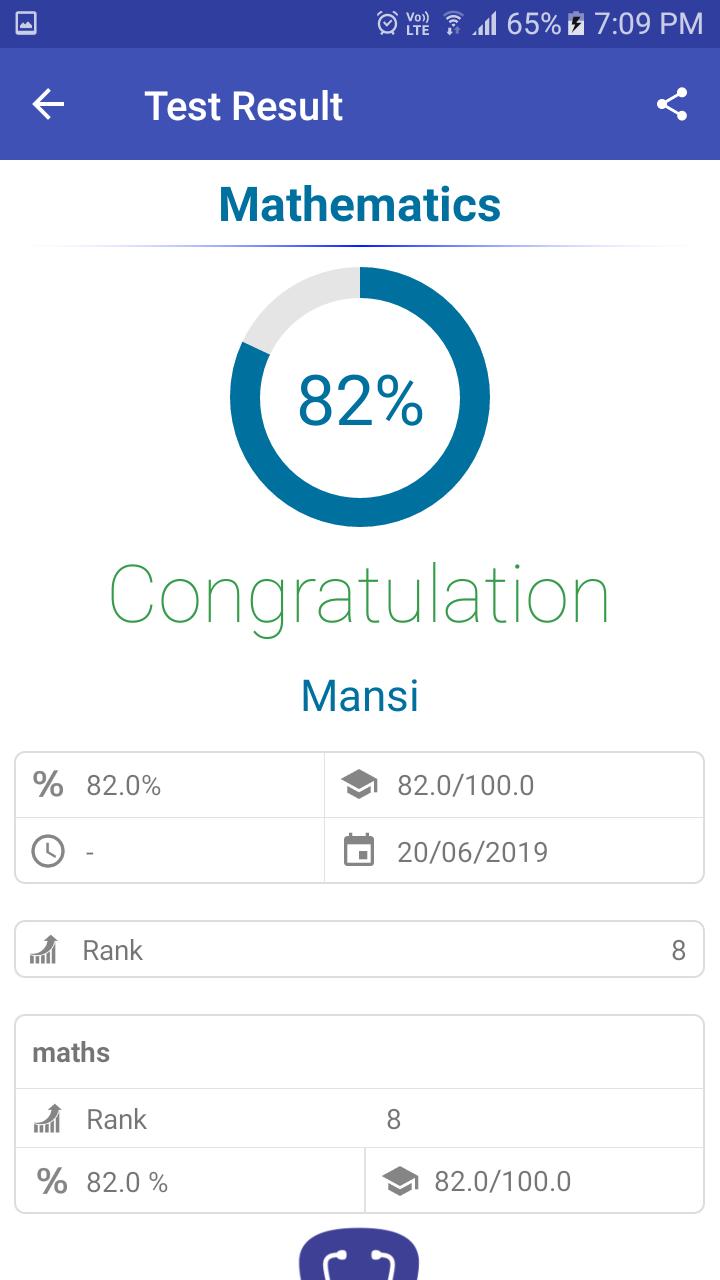Image resolution: width=720 pixels, height=1280 pixels.
Task: Tap the purple logo at bottom
Action: [359, 1254]
